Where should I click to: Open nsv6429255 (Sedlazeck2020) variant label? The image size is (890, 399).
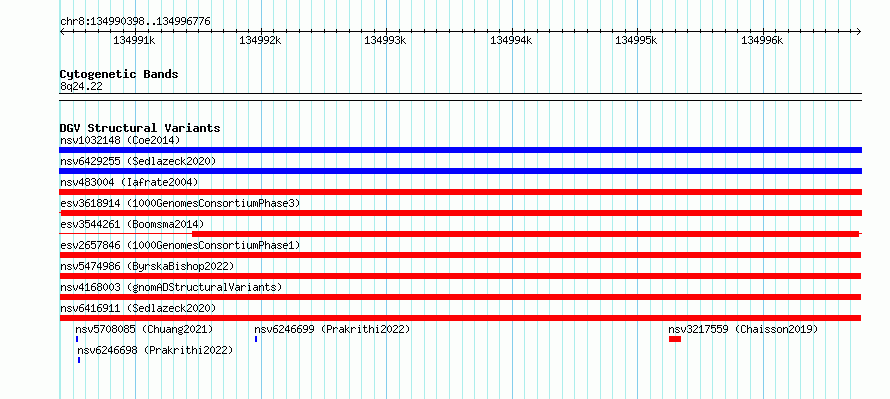pos(138,161)
